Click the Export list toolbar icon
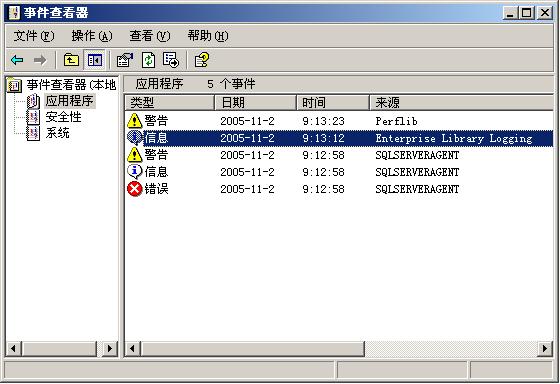560x384 pixels. (171, 60)
